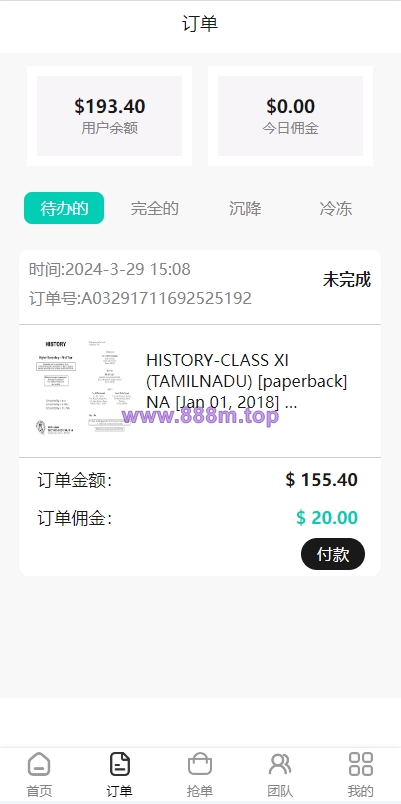Click the HISTORY-CLASS XI product title
Screen dimensions: 401x804
tap(247, 381)
